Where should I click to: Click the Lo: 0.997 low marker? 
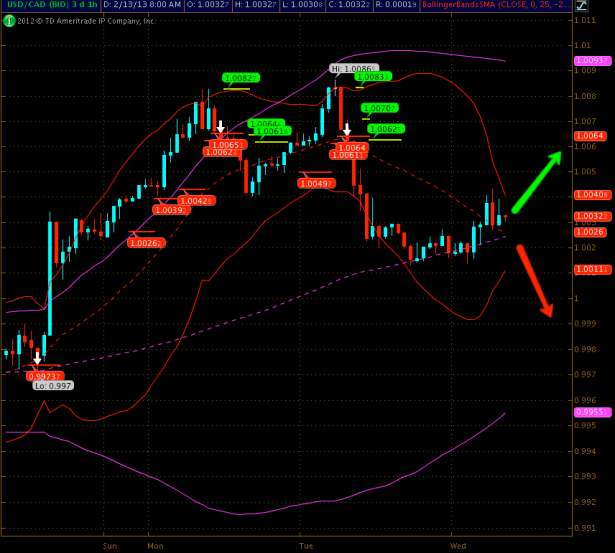pyautogui.click(x=52, y=385)
